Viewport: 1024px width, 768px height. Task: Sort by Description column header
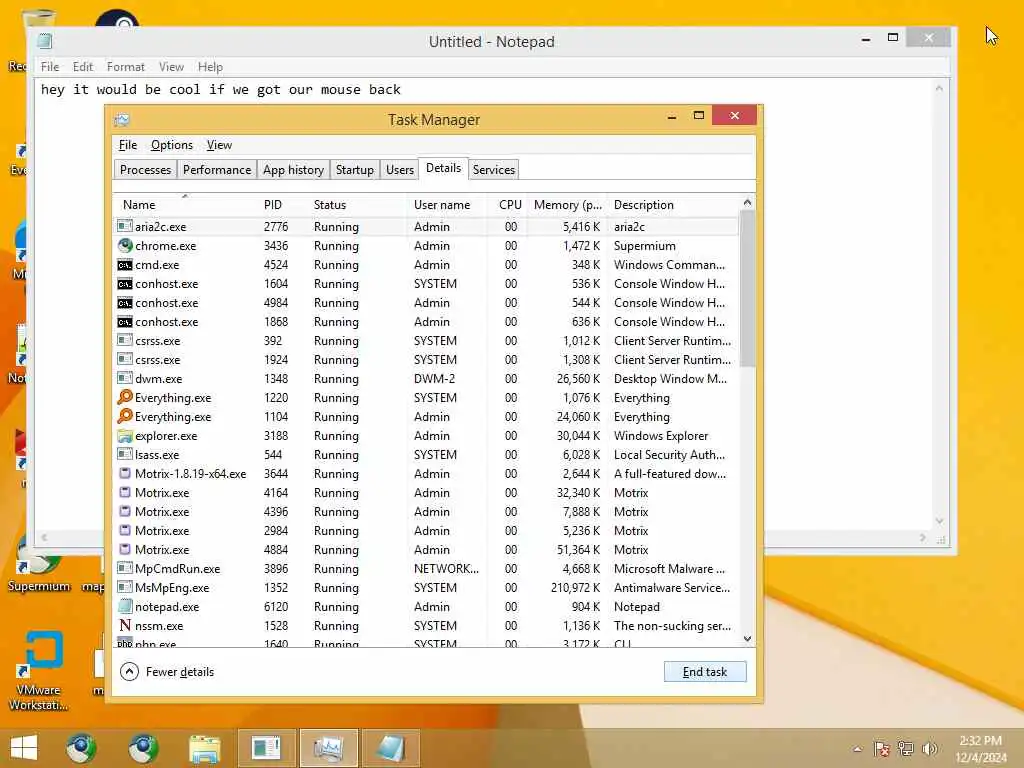674,204
